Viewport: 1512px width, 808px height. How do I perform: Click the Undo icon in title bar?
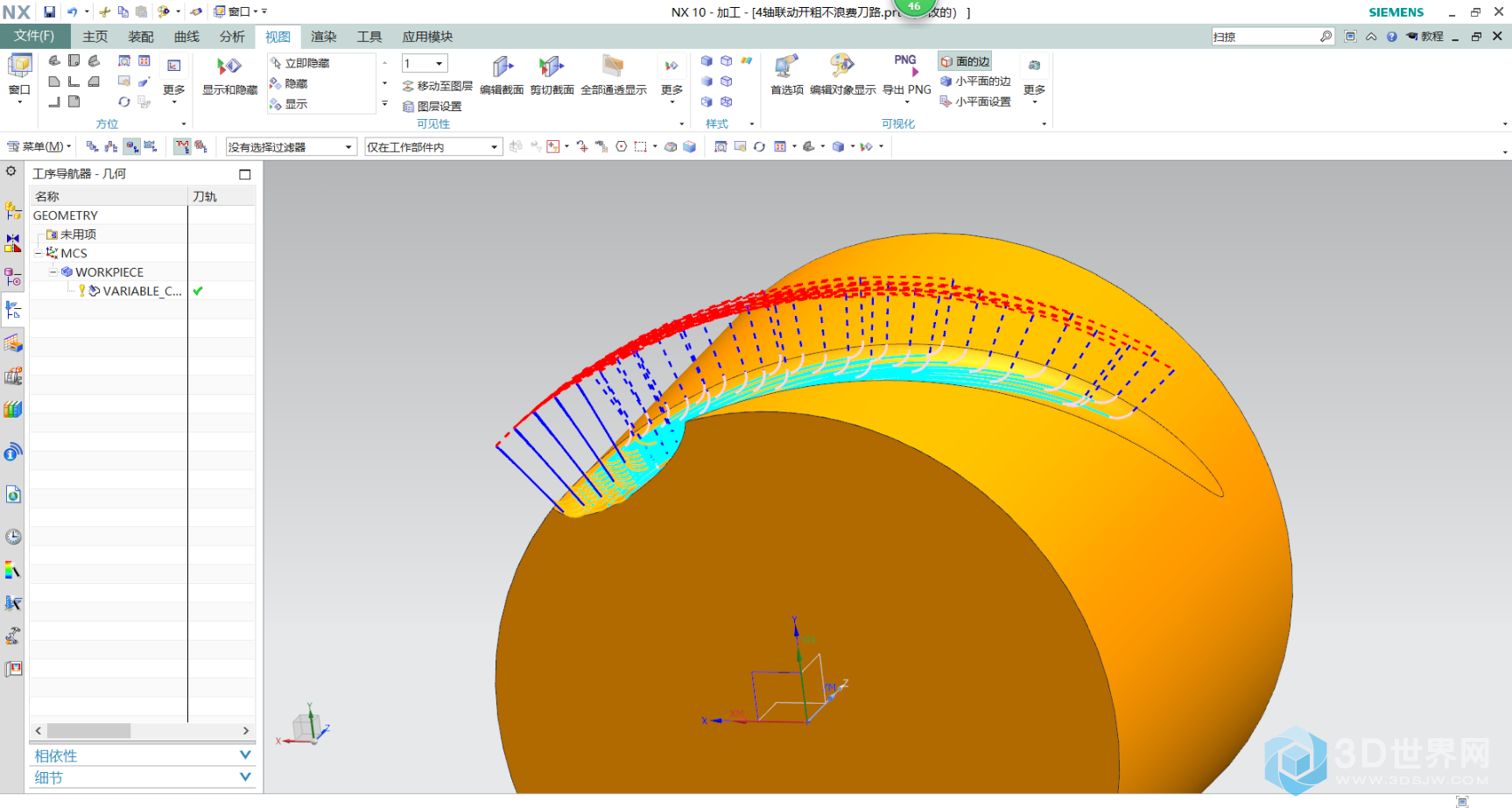(72, 11)
